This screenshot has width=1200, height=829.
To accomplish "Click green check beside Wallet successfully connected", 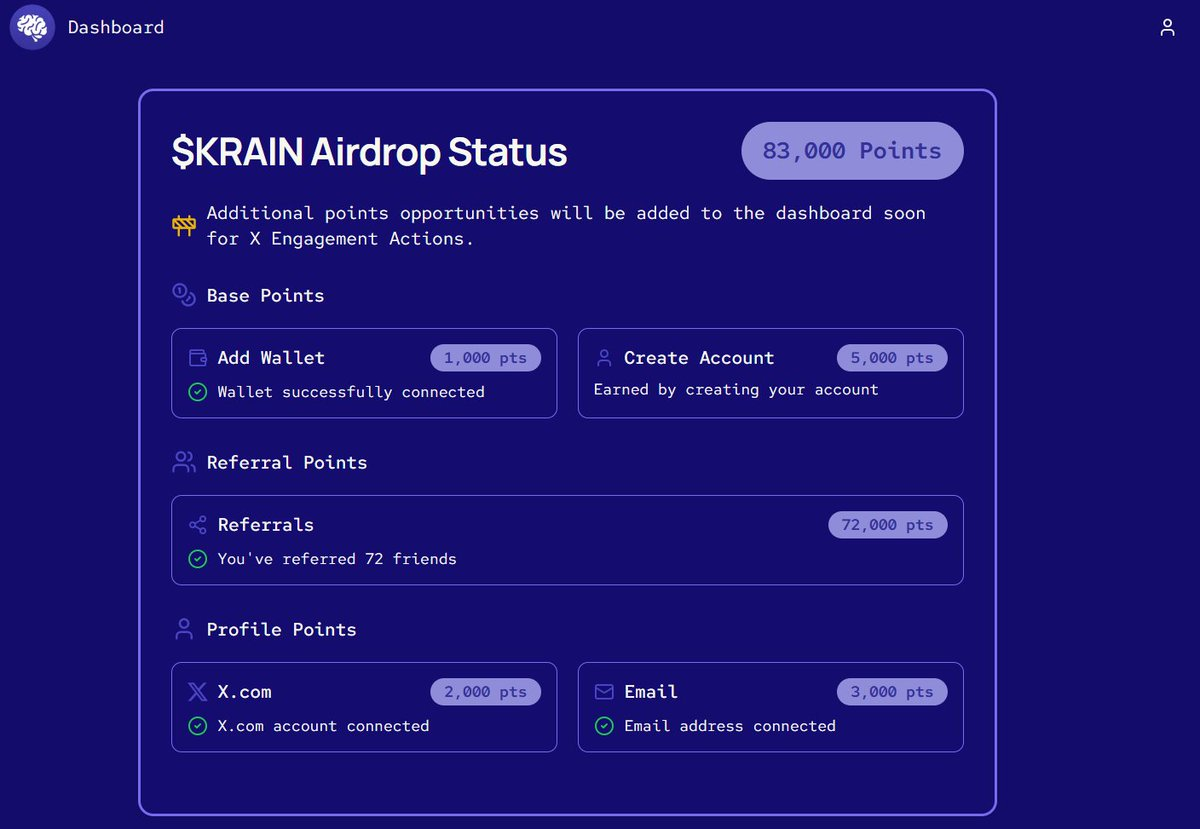I will point(197,392).
